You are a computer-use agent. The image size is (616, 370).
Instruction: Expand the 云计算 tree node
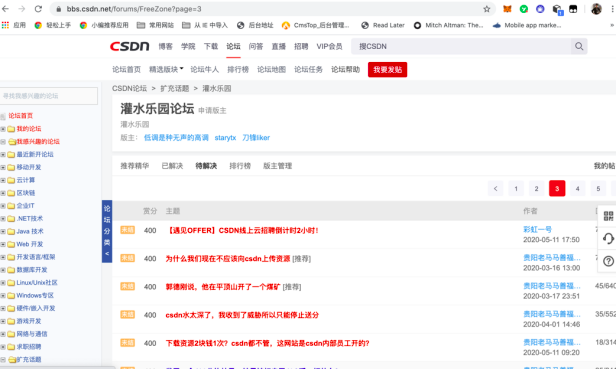point(3,180)
